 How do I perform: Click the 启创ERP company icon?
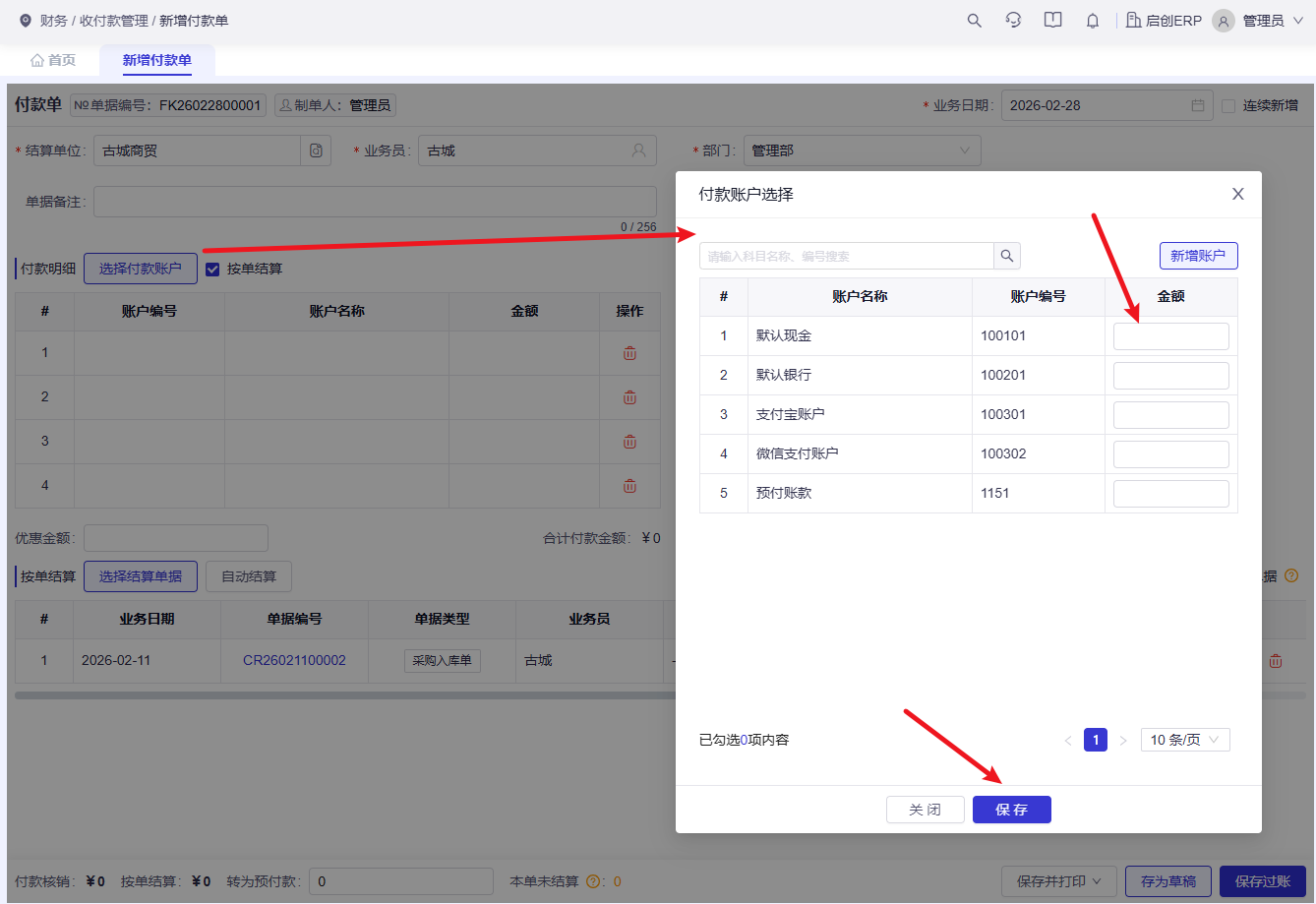1134,21
